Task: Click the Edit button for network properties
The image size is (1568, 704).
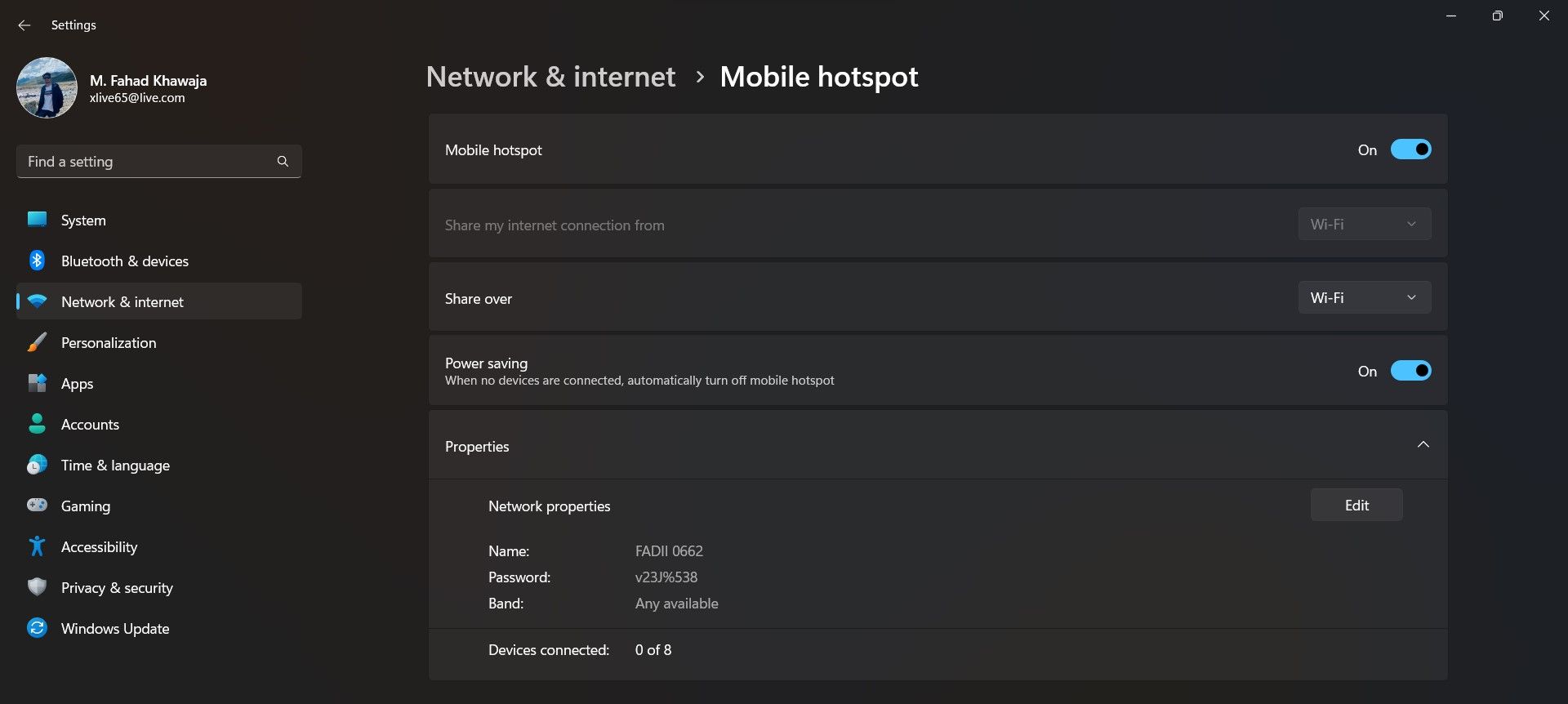Action: (x=1356, y=505)
